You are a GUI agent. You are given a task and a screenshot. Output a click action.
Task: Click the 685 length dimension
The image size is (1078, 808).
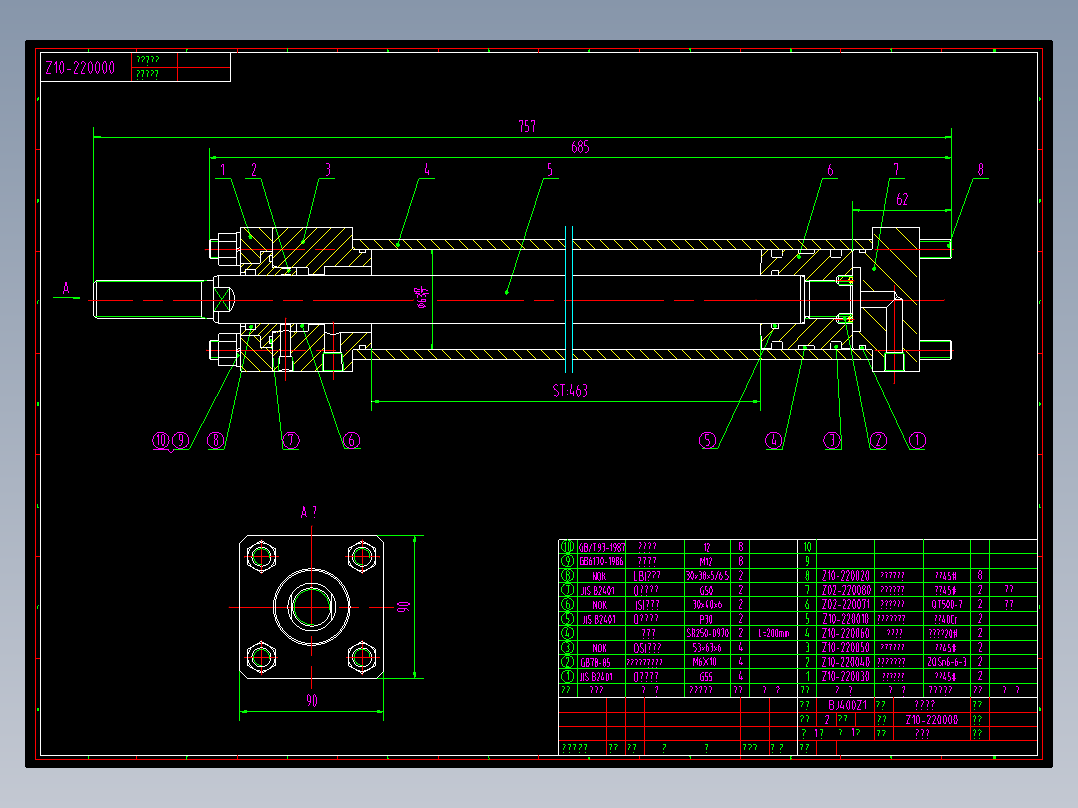coord(580,146)
